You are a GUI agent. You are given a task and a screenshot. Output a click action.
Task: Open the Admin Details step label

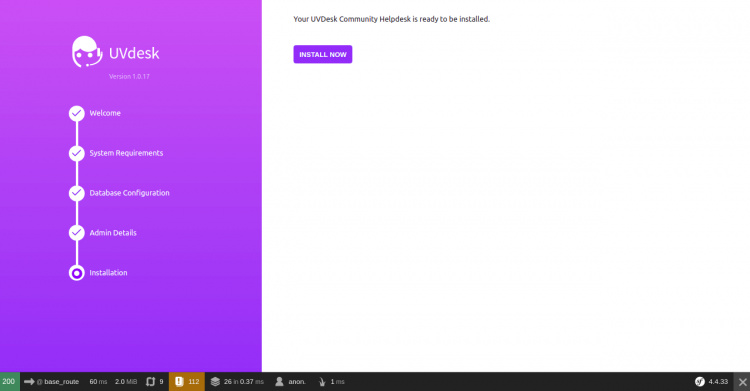[113, 233]
